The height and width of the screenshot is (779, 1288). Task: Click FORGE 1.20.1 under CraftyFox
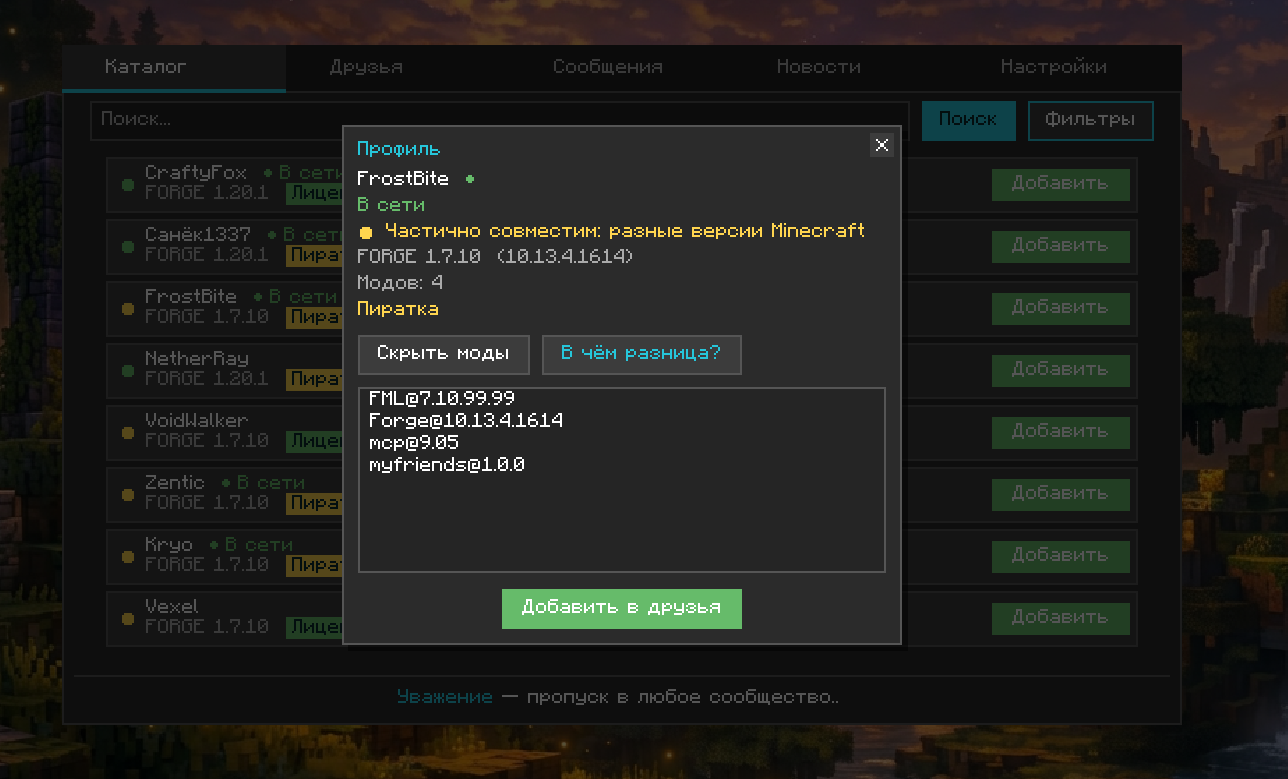(x=207, y=193)
